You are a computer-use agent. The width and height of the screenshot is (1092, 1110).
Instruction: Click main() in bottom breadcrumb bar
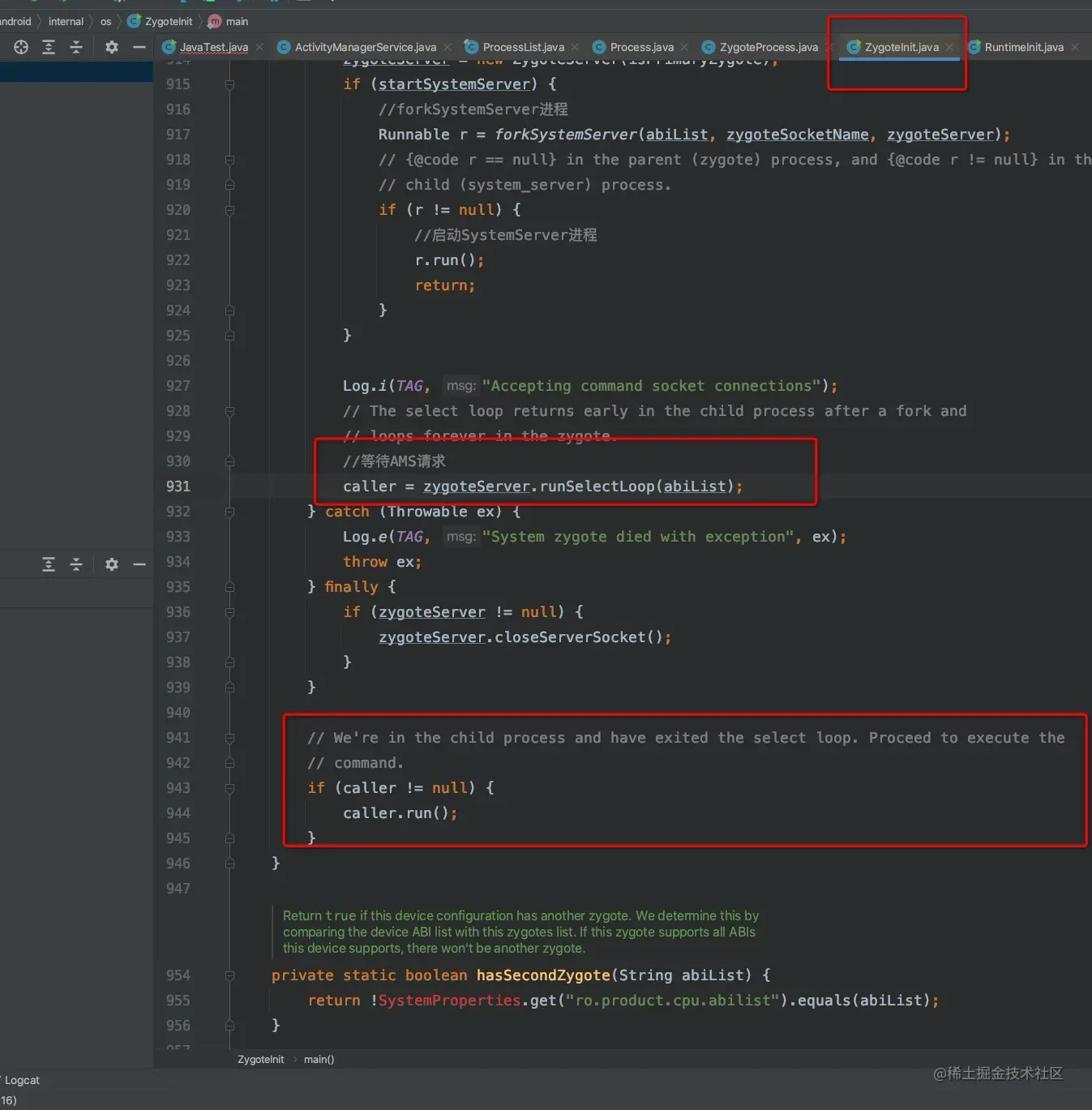tap(319, 1059)
